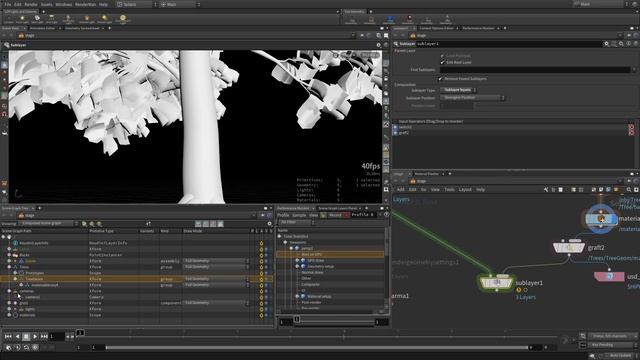Image resolution: width=640 pixels, height=360 pixels.
Task: Select the Prototypes row in scene graph
Action: click(x=137, y=273)
